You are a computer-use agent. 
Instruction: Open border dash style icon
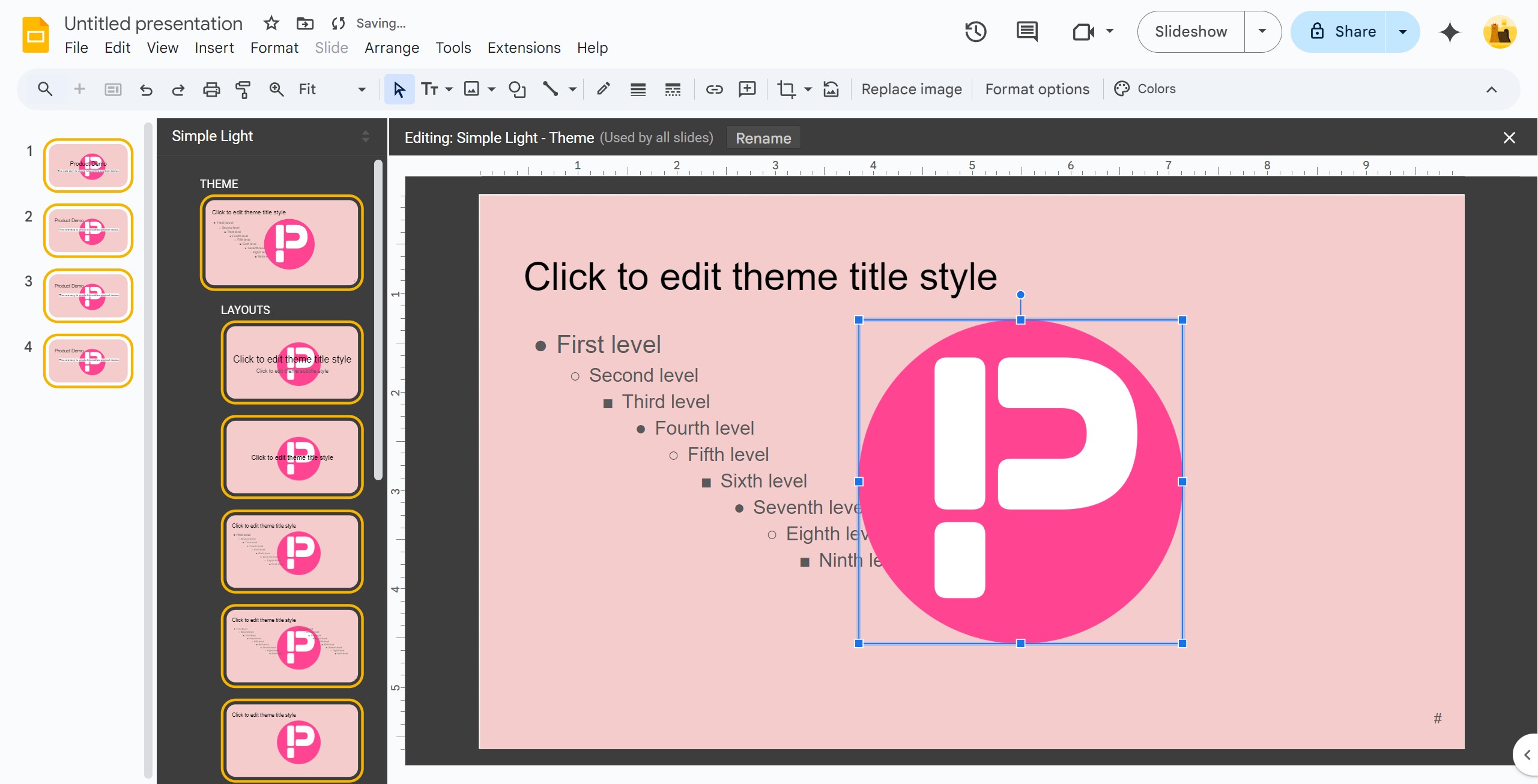coord(673,89)
